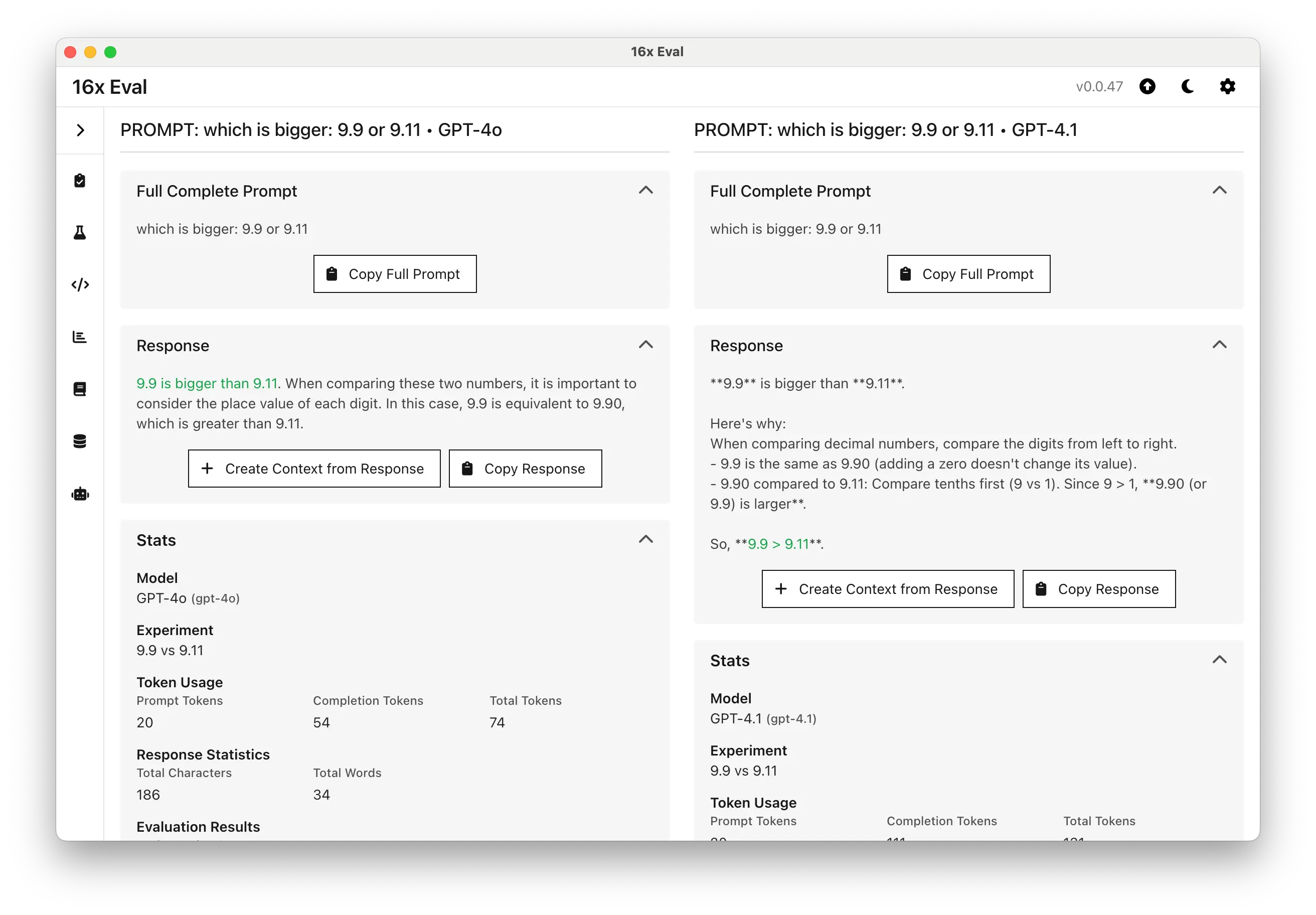The height and width of the screenshot is (915, 1316).
Task: Collapse the GPT-4o Response section
Action: click(646, 345)
